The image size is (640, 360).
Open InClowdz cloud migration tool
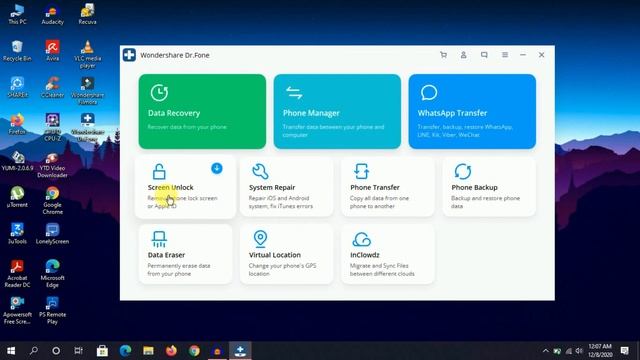388,254
